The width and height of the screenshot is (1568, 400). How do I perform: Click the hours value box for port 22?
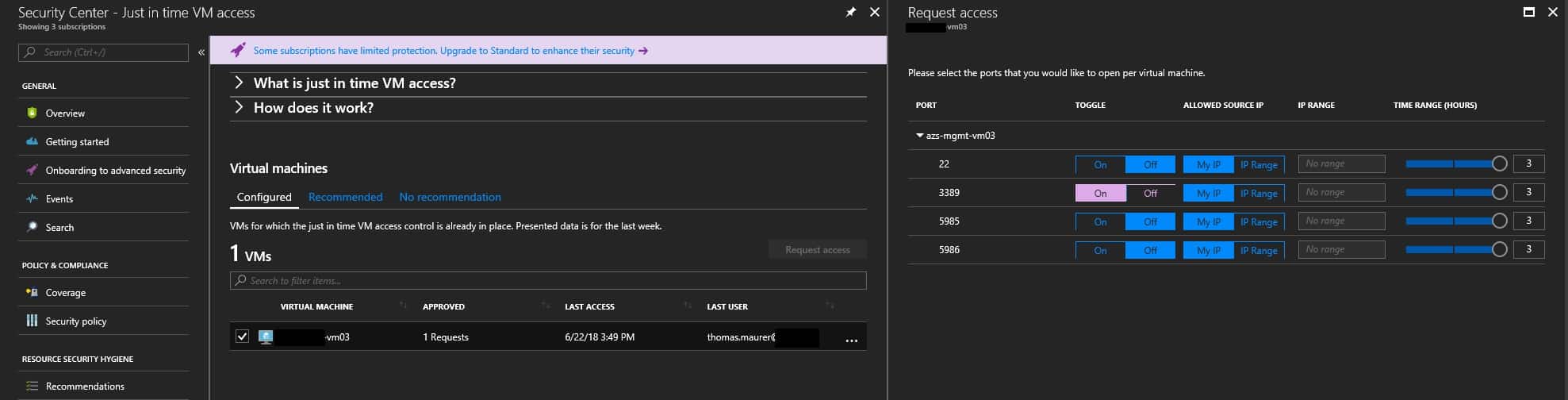[1528, 163]
